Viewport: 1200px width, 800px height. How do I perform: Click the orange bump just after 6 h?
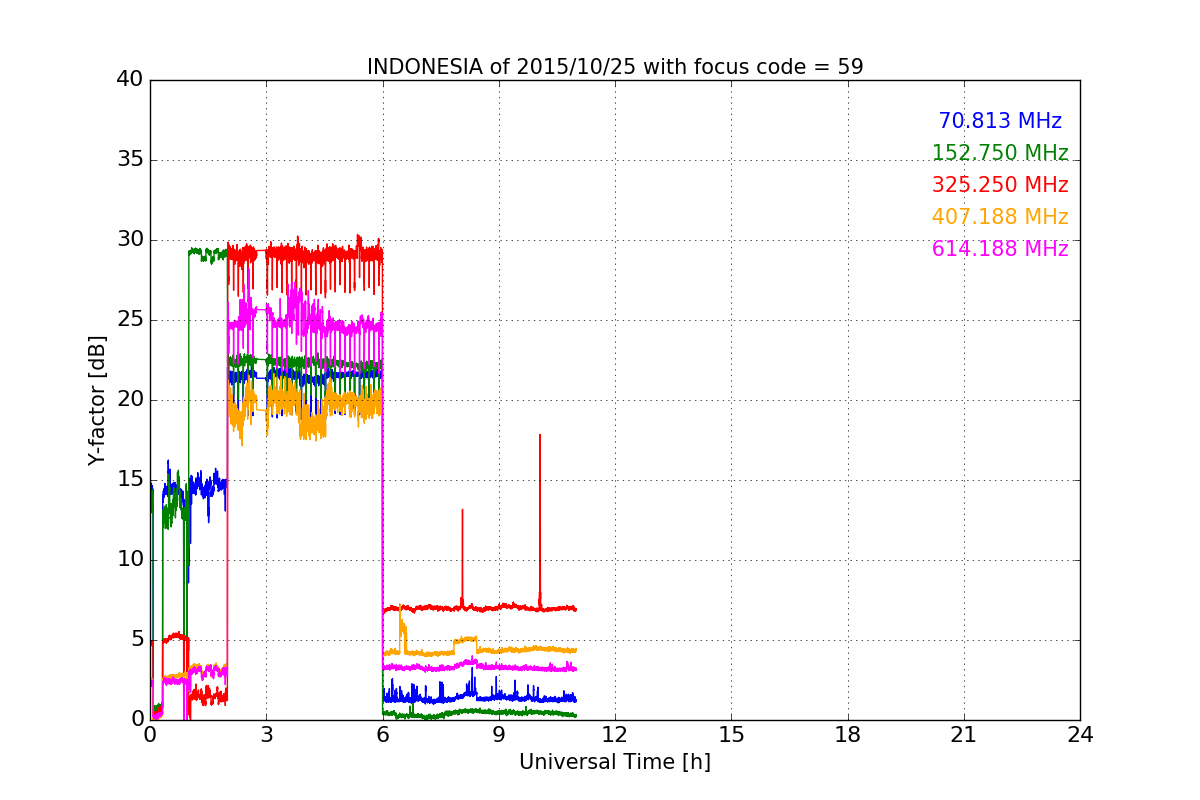click(x=402, y=628)
